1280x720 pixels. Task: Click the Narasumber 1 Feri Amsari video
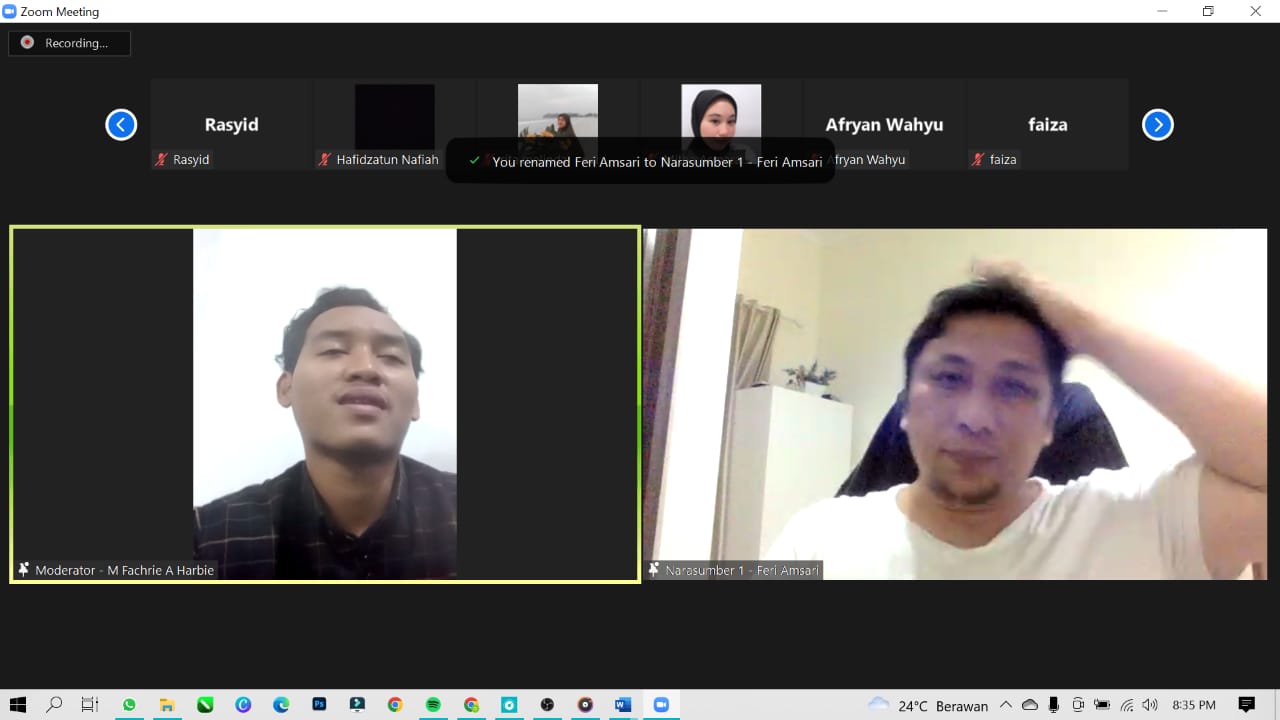click(x=955, y=400)
